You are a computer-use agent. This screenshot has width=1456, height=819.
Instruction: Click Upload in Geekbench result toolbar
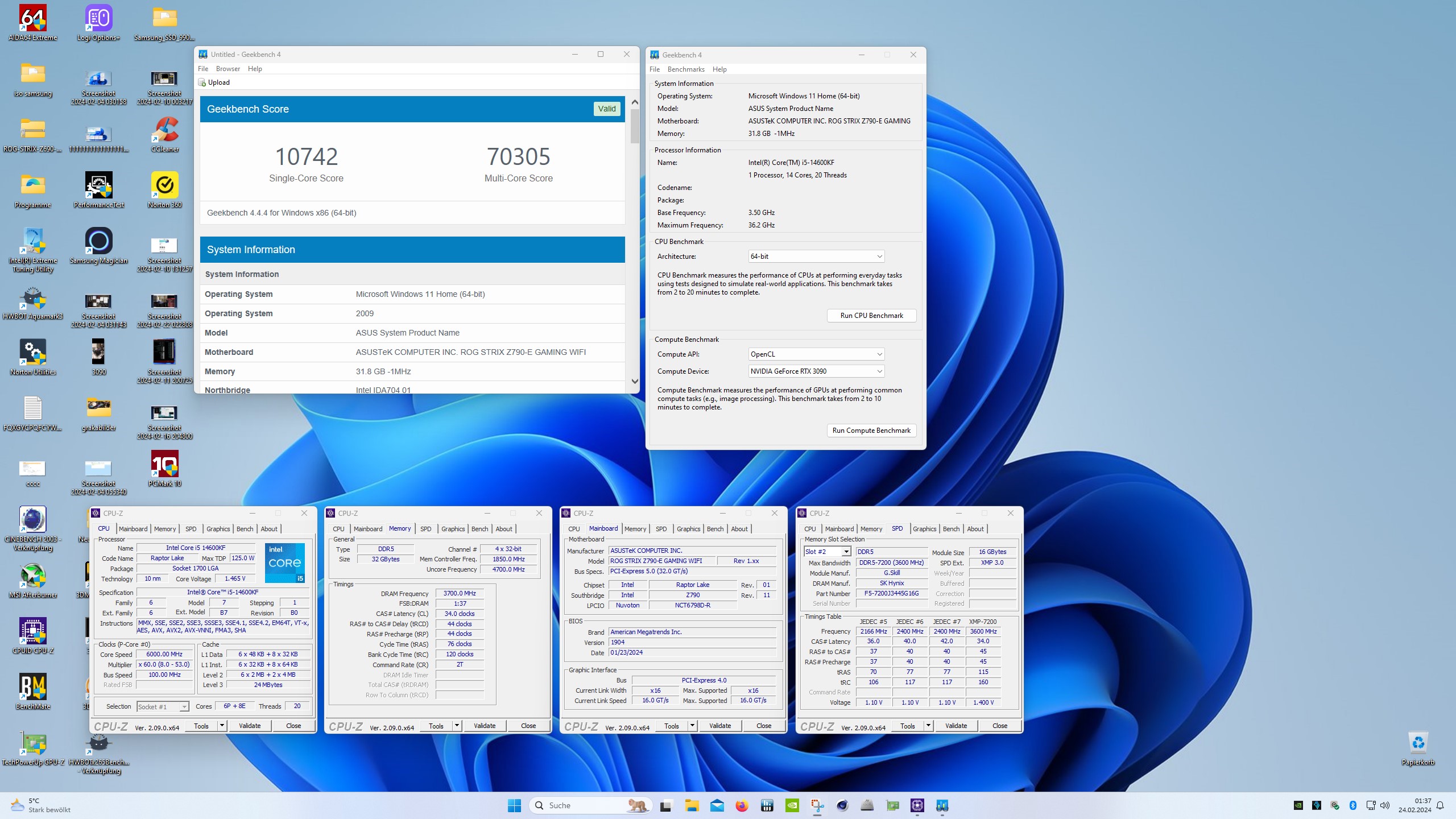tap(214, 82)
